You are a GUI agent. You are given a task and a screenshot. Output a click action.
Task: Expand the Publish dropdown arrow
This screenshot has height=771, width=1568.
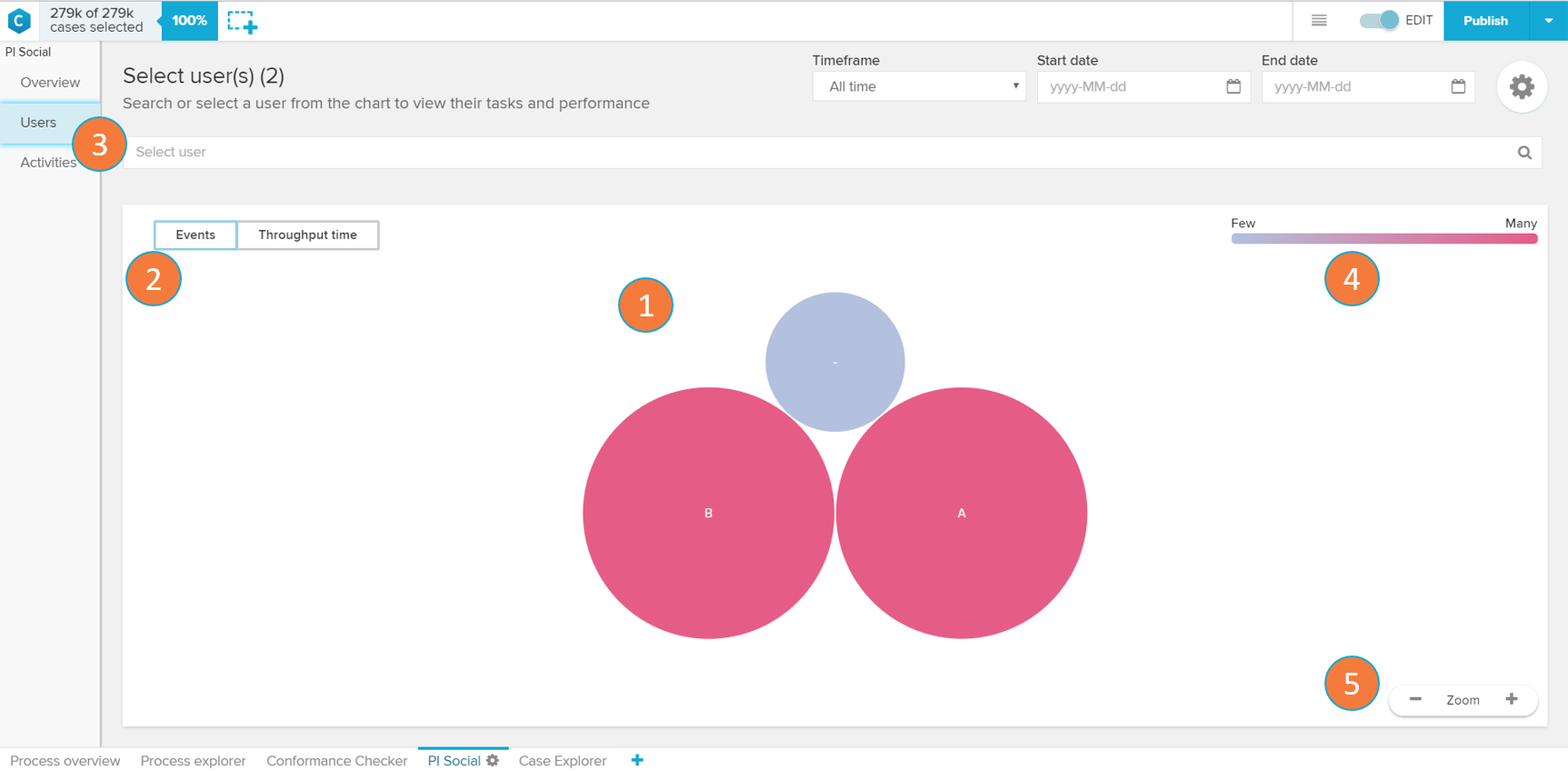coord(1548,21)
